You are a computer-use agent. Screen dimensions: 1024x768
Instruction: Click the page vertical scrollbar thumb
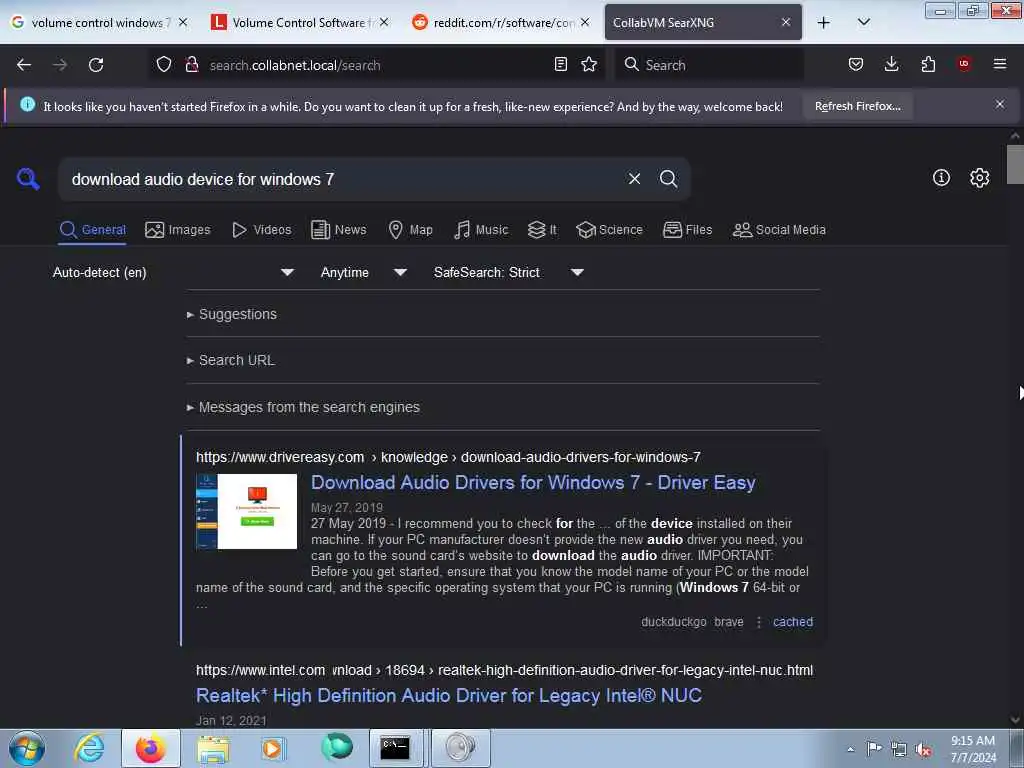click(1015, 164)
